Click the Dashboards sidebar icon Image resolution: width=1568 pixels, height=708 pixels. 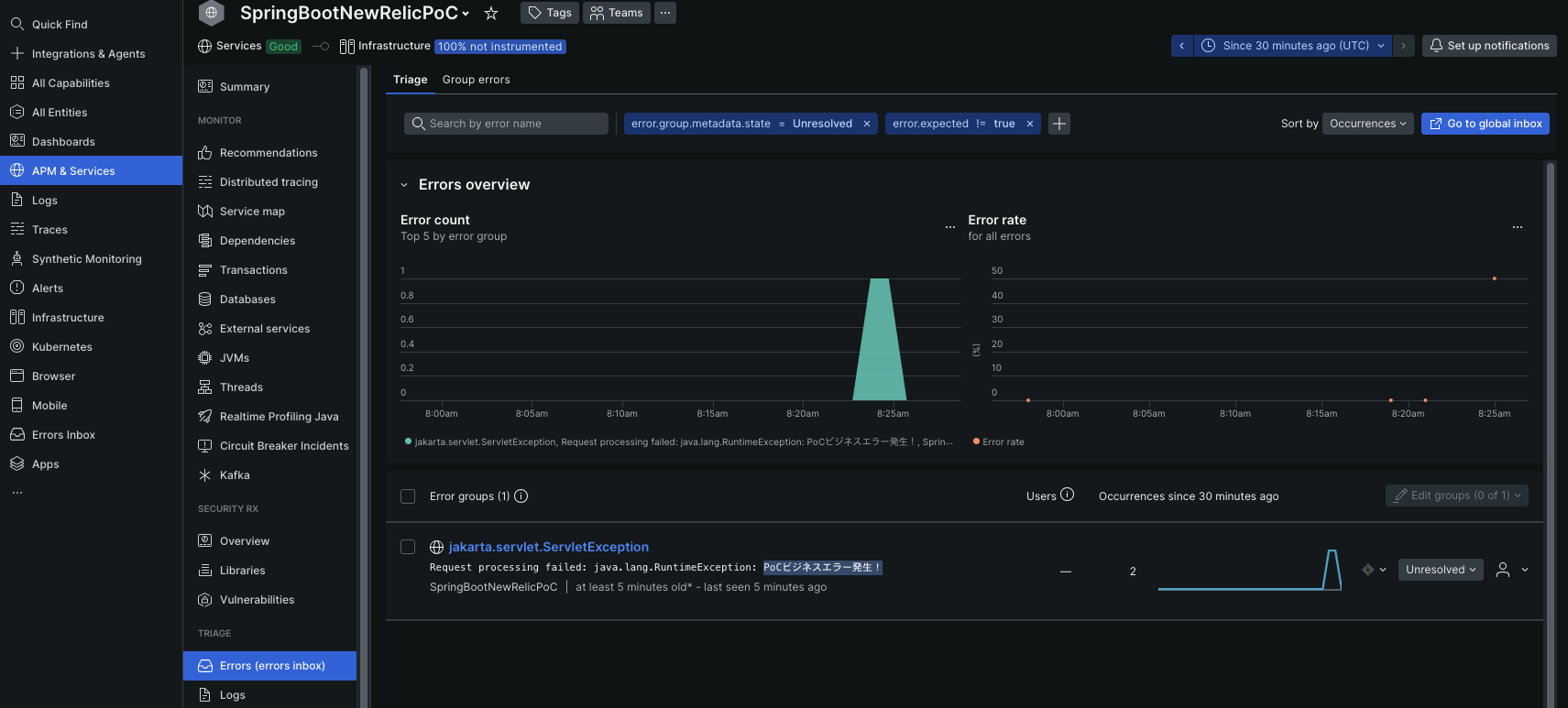(16, 141)
